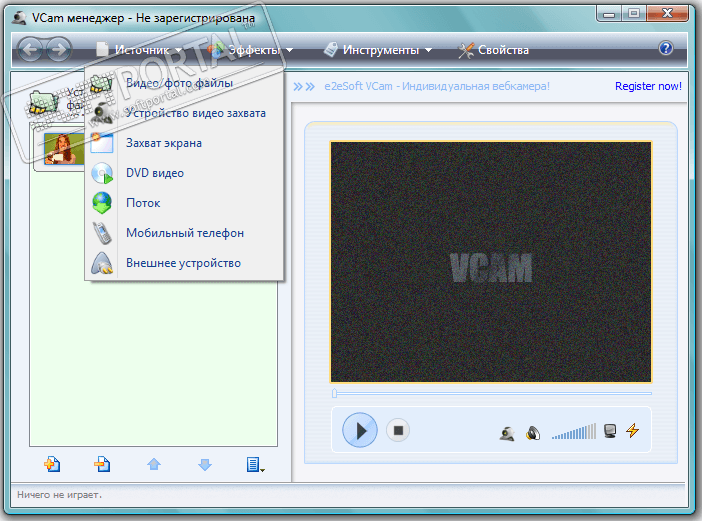
Task: Select the woman thumbnail in playlist
Action: 64,149
